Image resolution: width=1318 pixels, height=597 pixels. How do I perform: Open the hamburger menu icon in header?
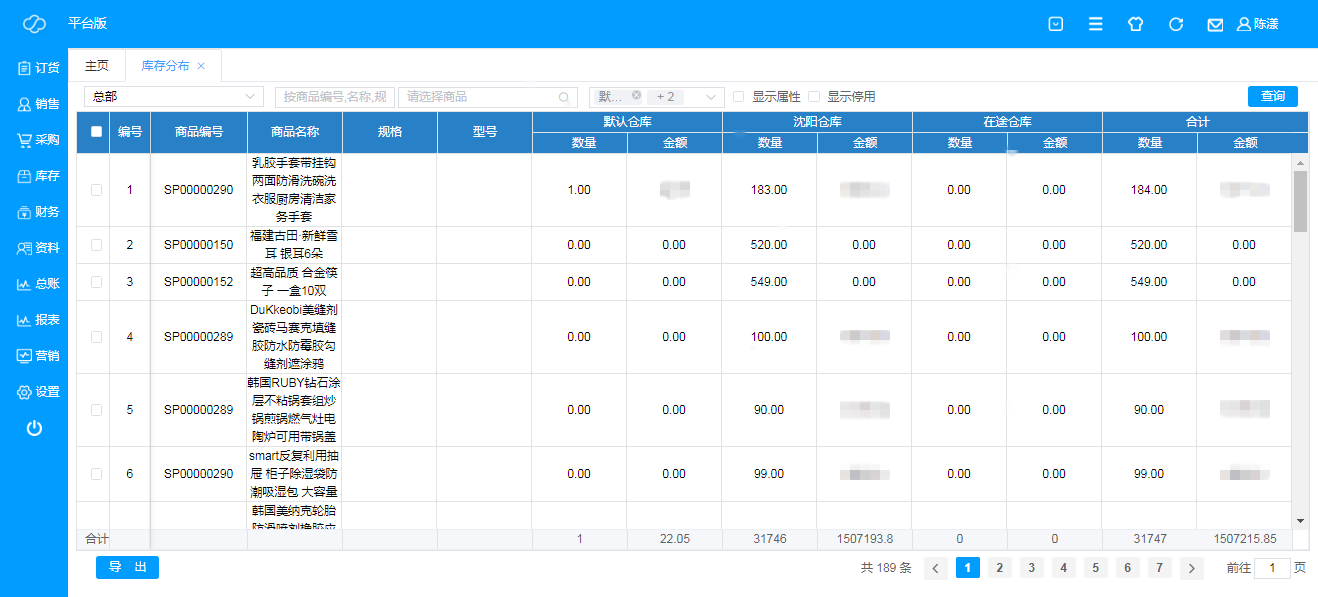(x=1096, y=24)
